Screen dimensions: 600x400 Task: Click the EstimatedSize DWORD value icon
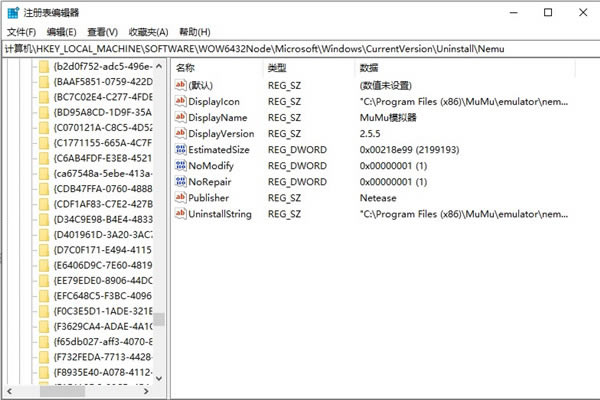[x=180, y=150]
